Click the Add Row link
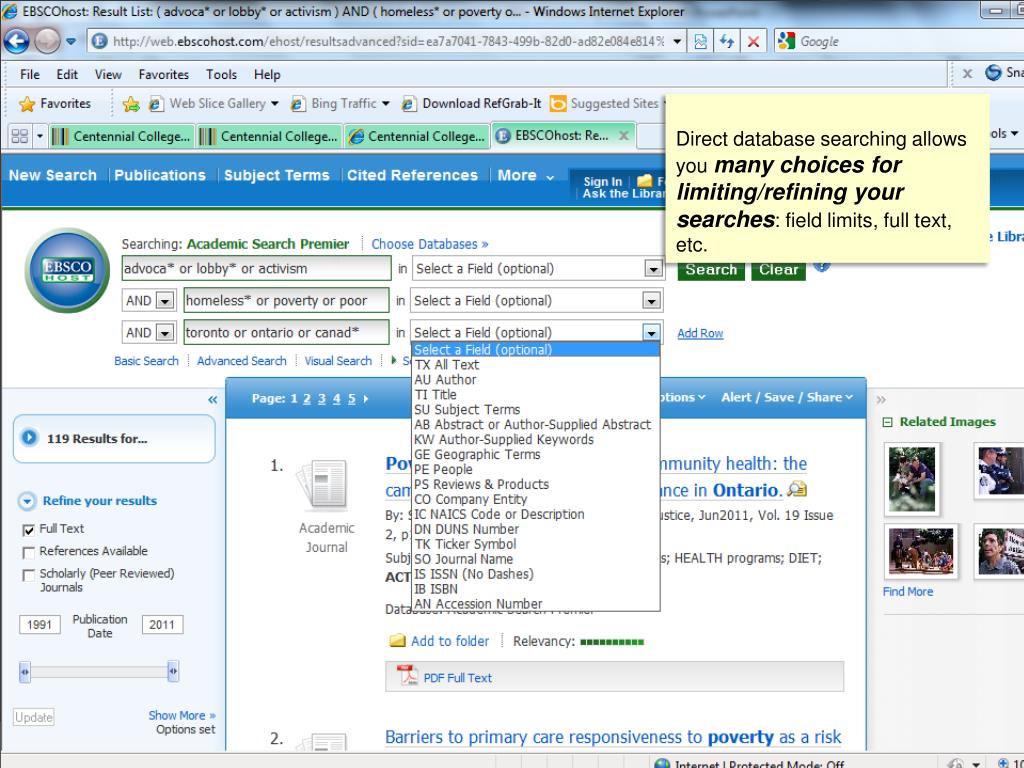This screenshot has height=768, width=1024. 700,333
